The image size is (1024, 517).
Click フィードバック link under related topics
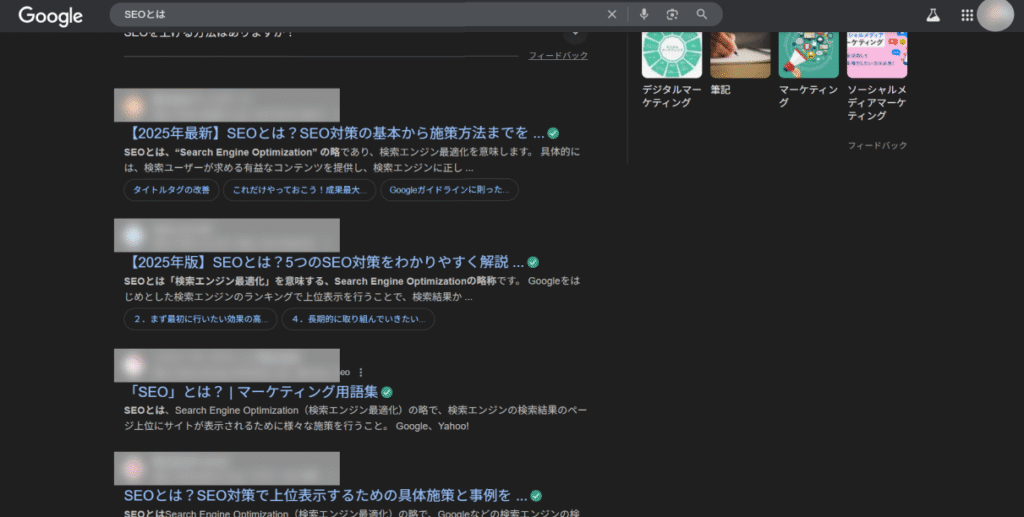tap(877, 146)
